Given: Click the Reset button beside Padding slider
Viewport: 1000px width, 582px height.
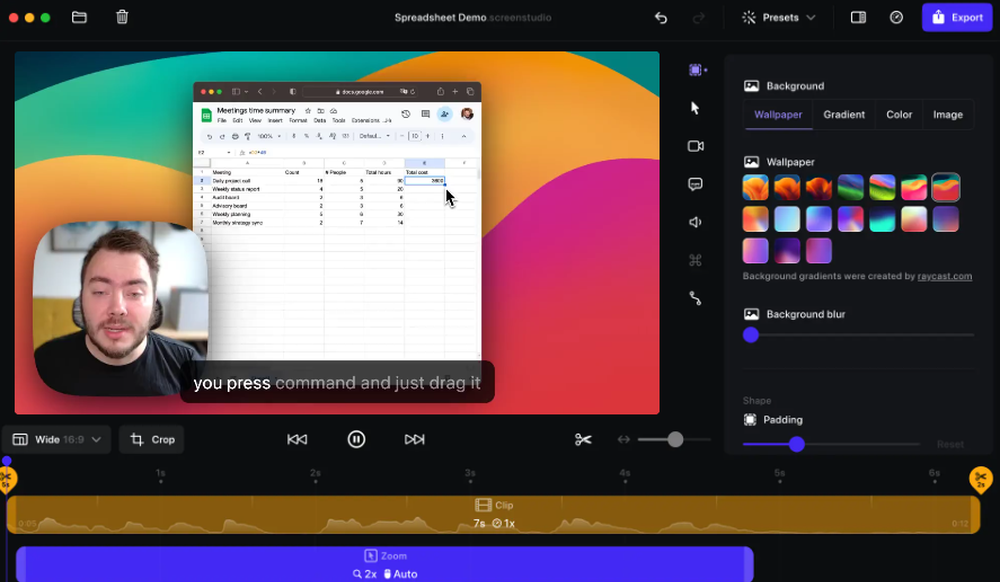Looking at the screenshot, I should (950, 444).
